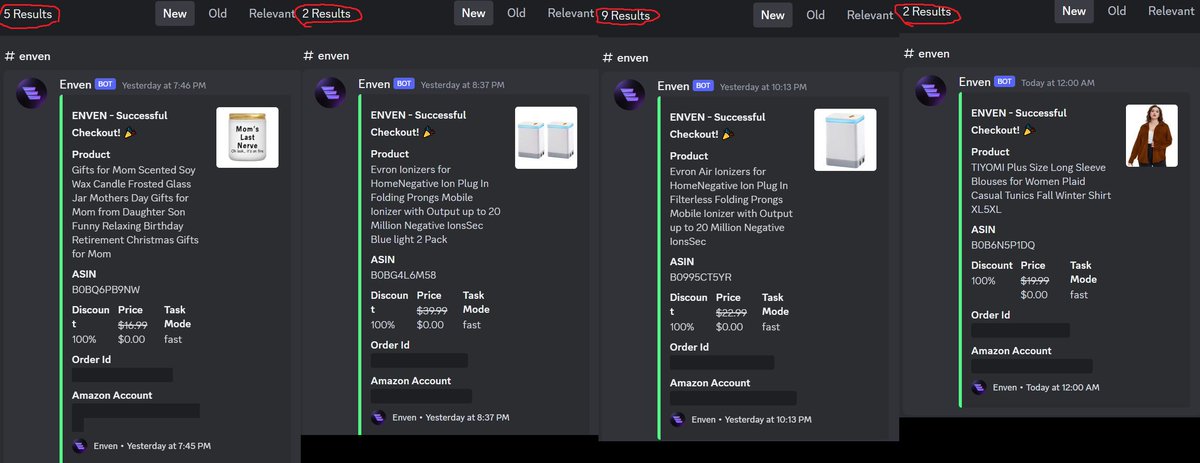
Task: Click timestamp Yesterday at 7:46 PM
Action: point(163,86)
